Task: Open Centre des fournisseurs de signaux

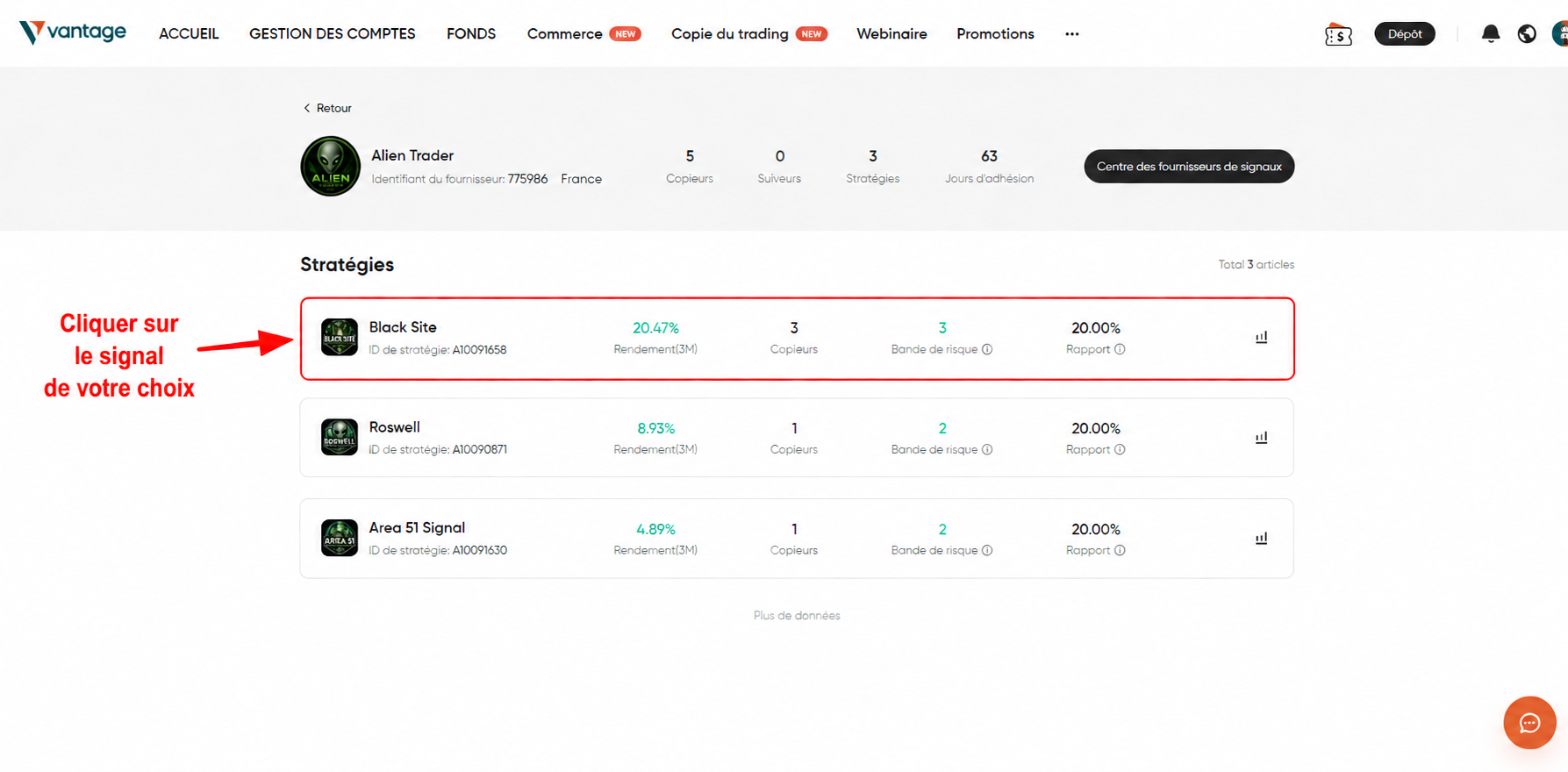Action: (1188, 167)
